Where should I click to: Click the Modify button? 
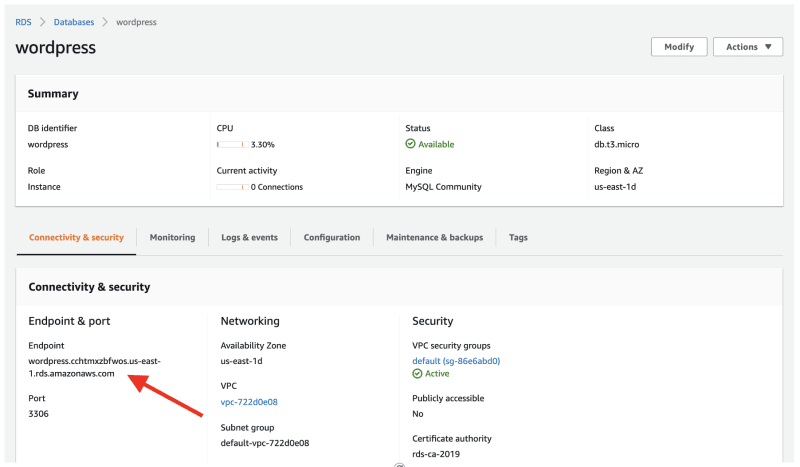679,47
